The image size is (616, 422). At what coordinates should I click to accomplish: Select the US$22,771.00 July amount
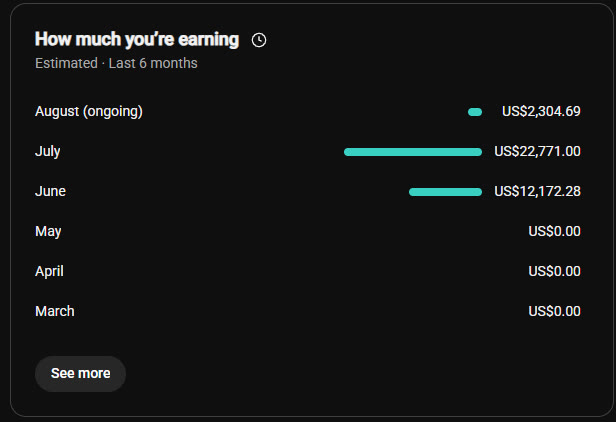tap(537, 151)
